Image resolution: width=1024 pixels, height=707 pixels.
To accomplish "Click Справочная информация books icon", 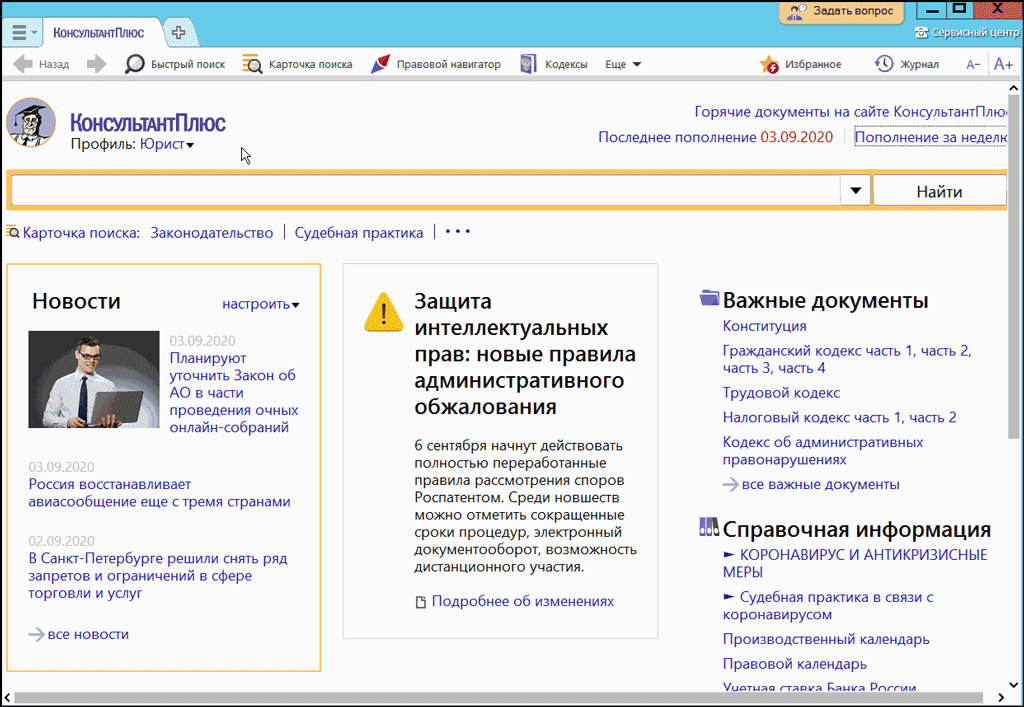I will 709,527.
